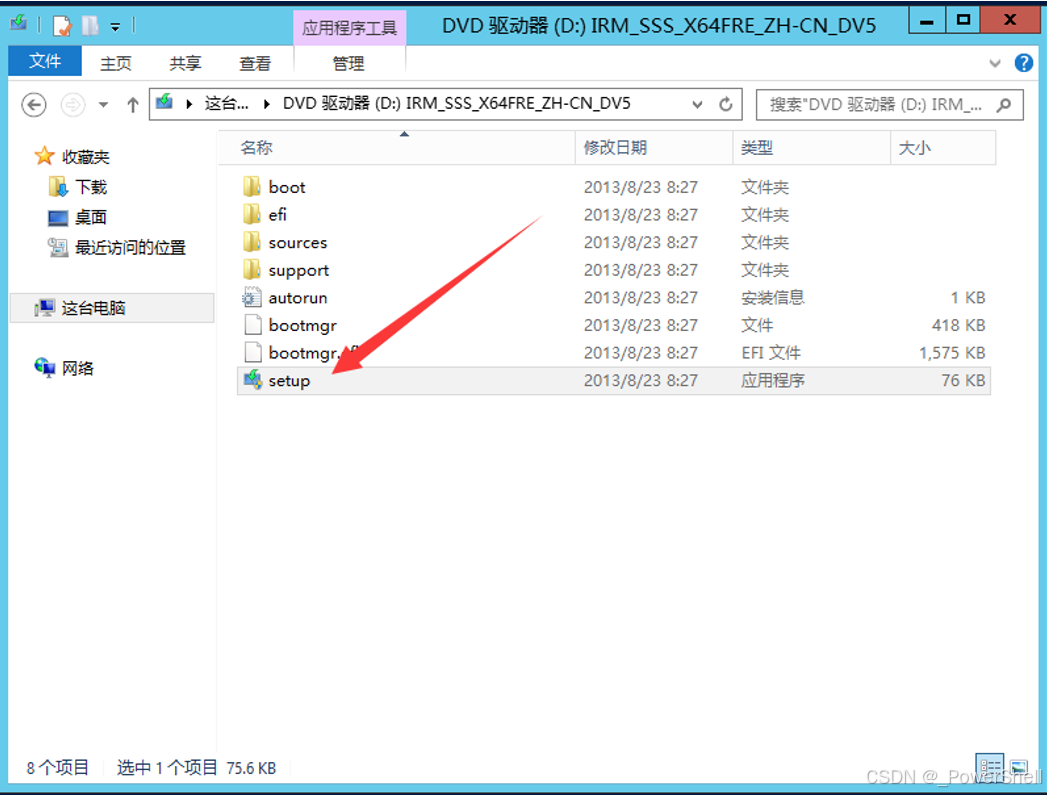1047x795 pixels.
Task: Open the address bar history dropdown
Action: pyautogui.click(x=697, y=105)
